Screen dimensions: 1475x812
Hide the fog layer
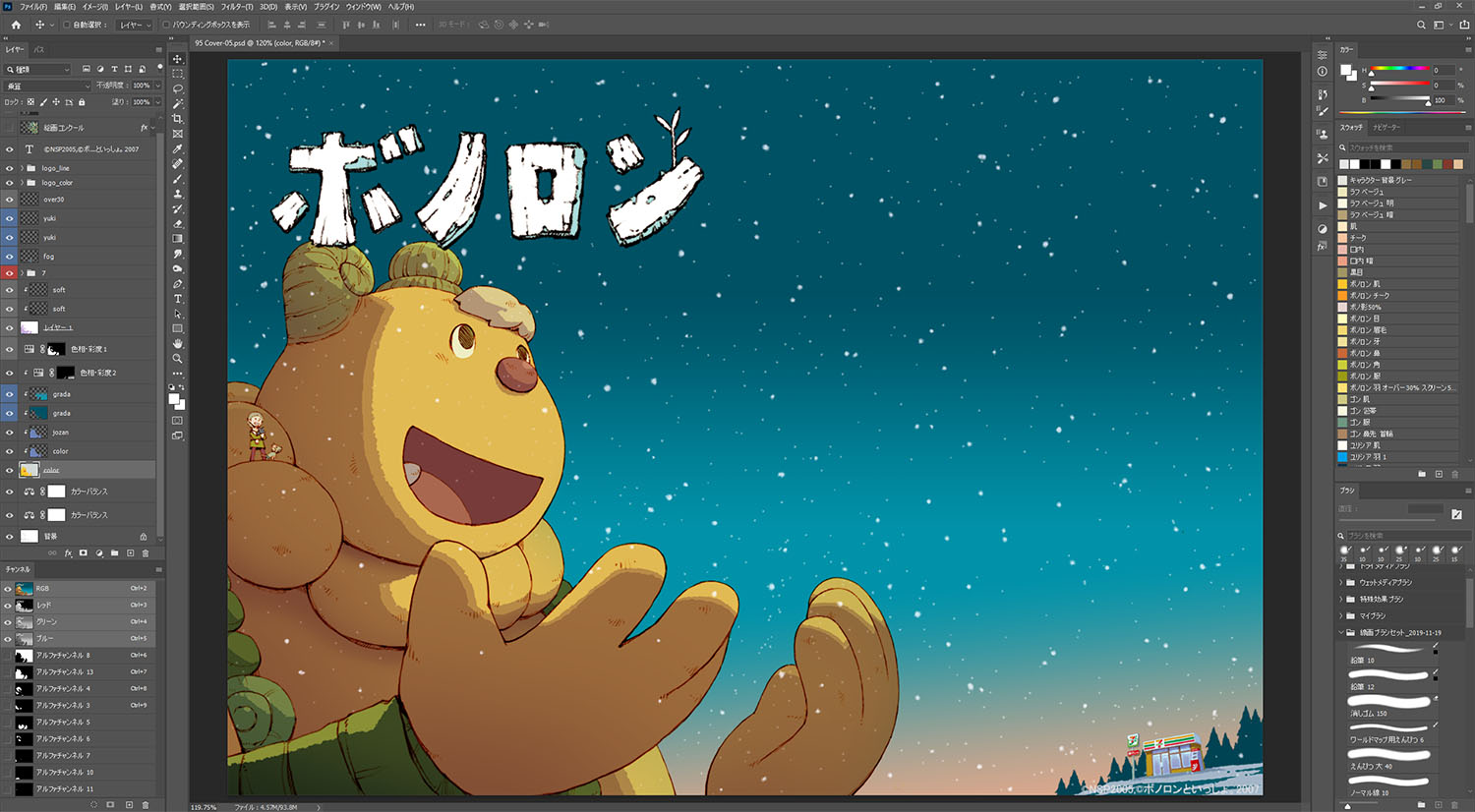pos(9,256)
